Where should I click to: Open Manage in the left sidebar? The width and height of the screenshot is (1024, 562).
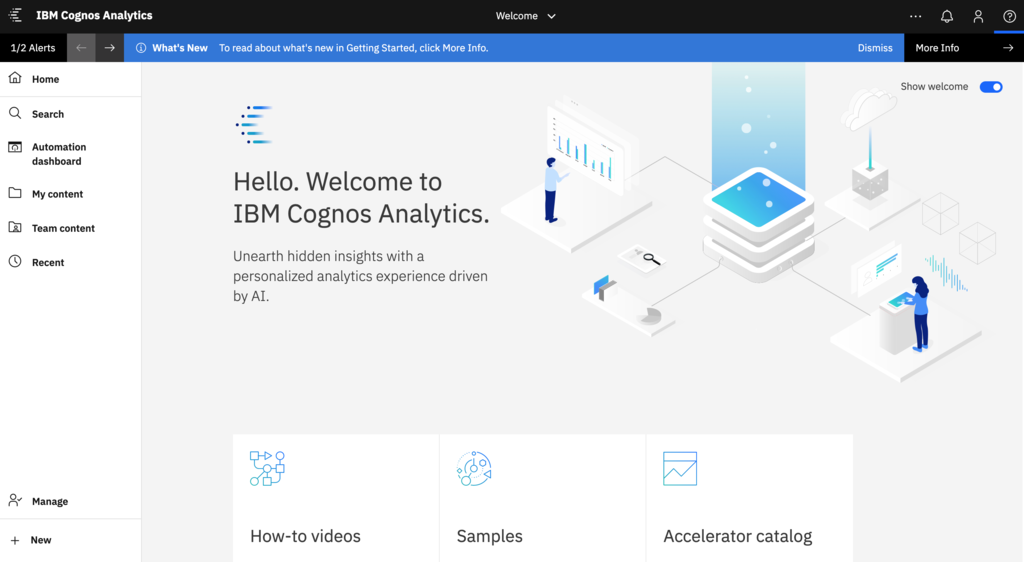click(x=49, y=501)
